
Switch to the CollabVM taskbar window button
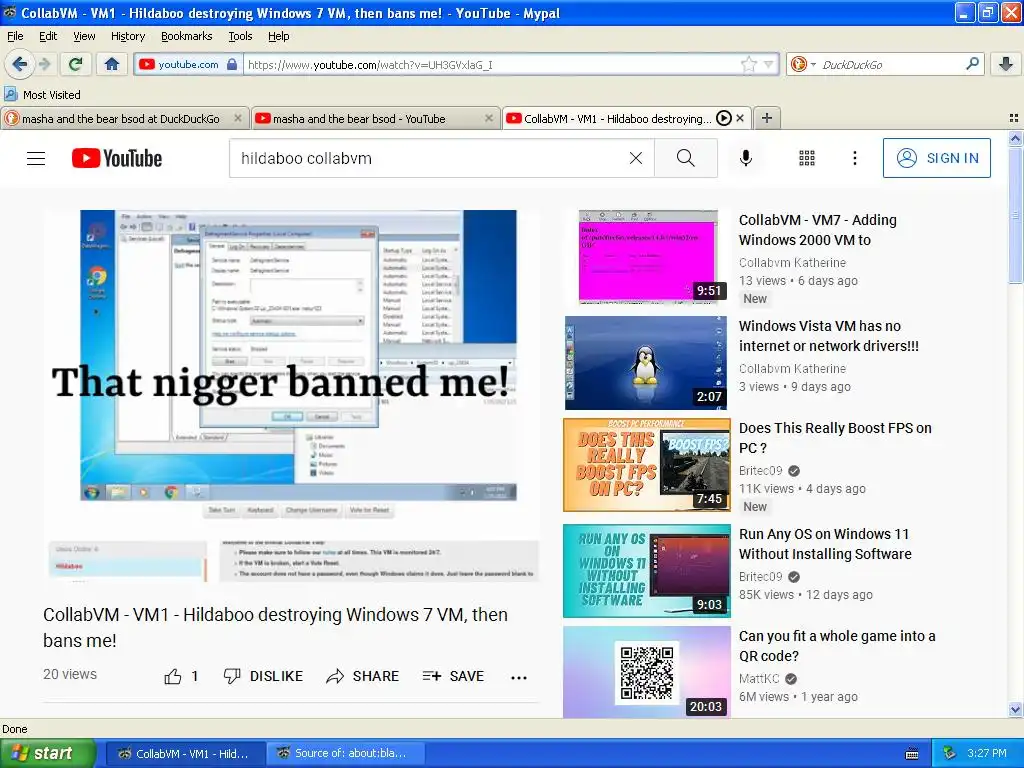(x=185, y=753)
